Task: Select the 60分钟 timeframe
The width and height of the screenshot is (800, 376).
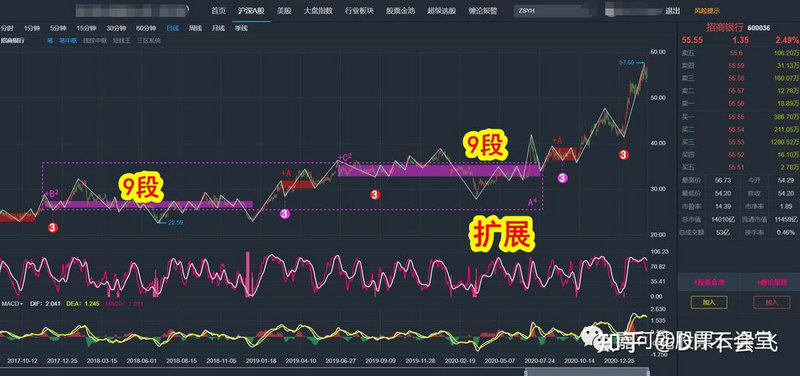Action: click(145, 29)
